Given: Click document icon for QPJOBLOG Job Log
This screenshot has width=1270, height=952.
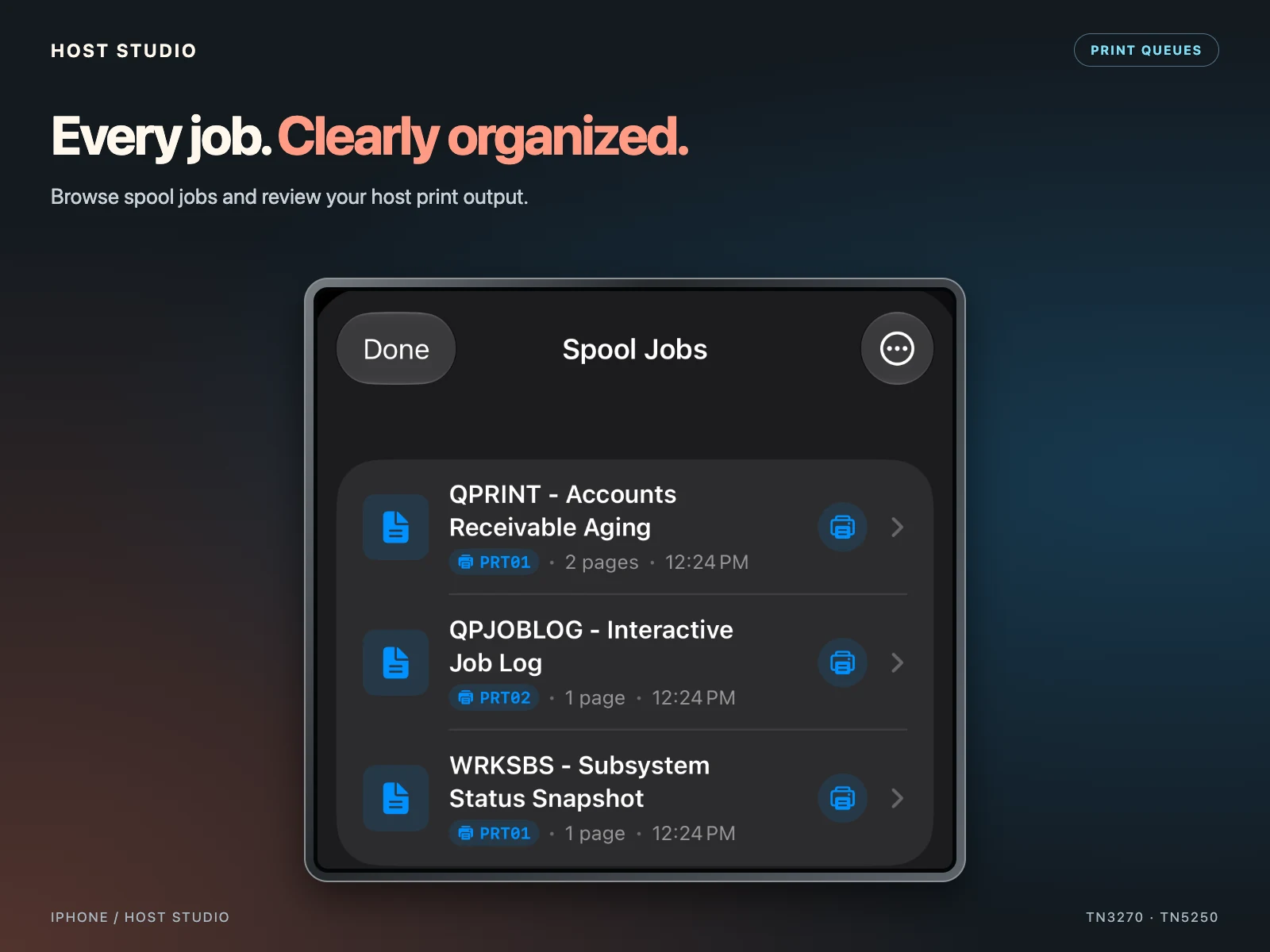Looking at the screenshot, I should (x=396, y=662).
